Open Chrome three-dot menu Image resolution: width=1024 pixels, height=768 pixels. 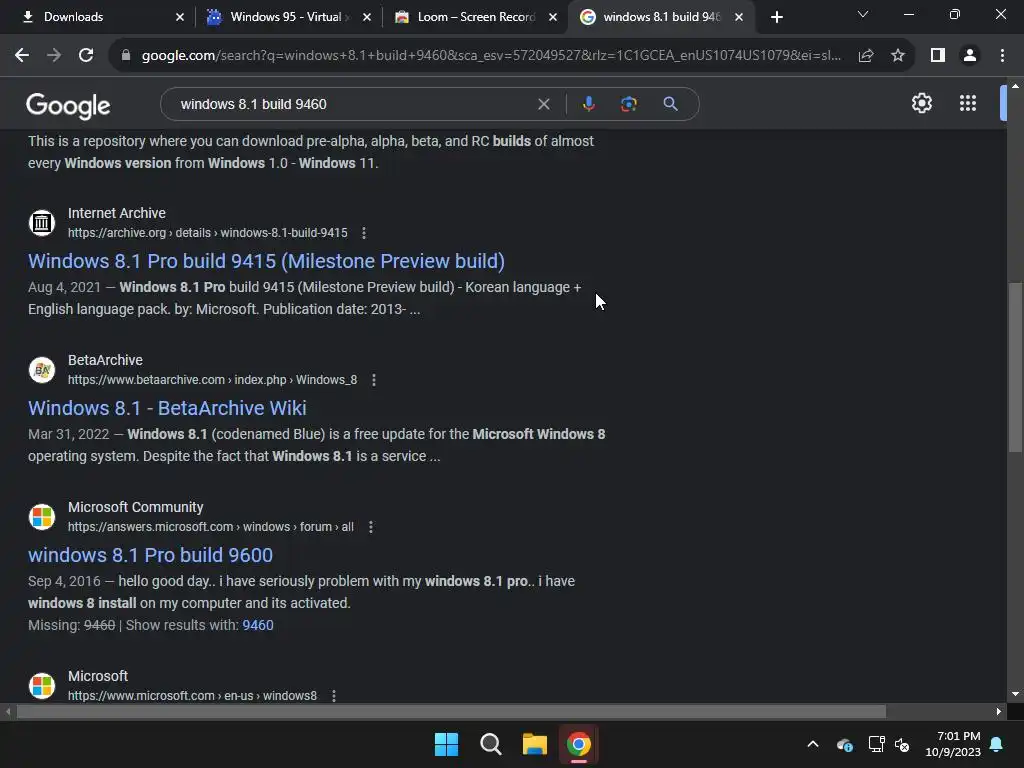(x=1002, y=56)
